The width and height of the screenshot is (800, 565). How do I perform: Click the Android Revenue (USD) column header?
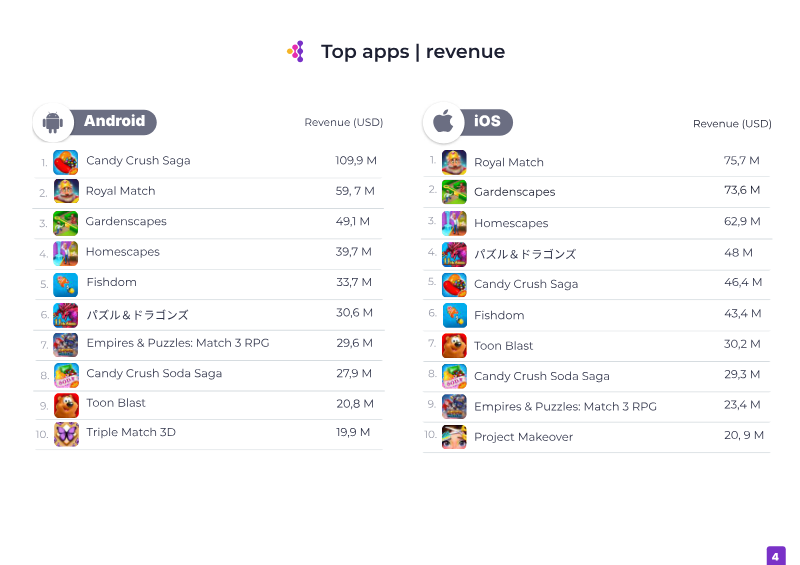344,122
